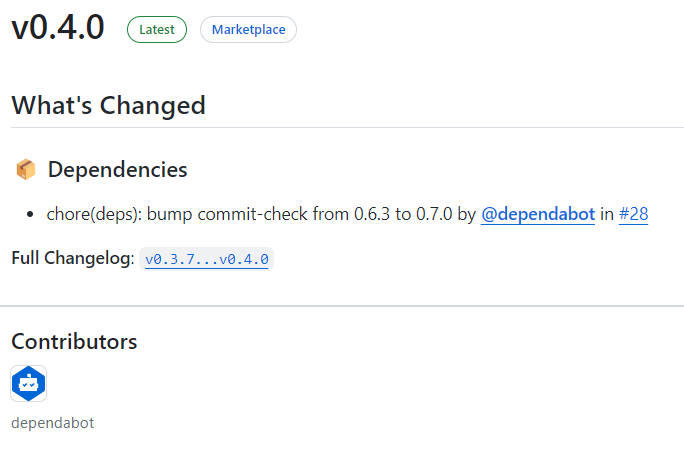Open pull request #28 link
The height and width of the screenshot is (451, 684).
[x=633, y=214]
